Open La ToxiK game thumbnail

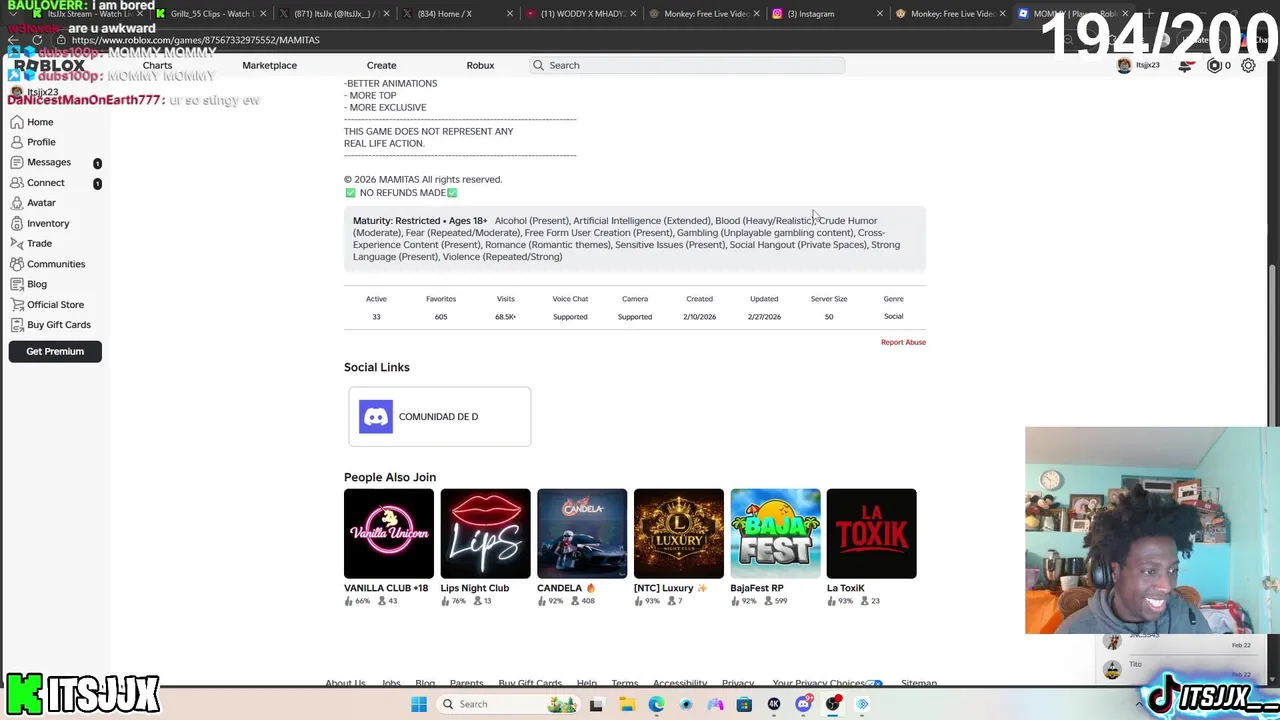[x=871, y=534]
